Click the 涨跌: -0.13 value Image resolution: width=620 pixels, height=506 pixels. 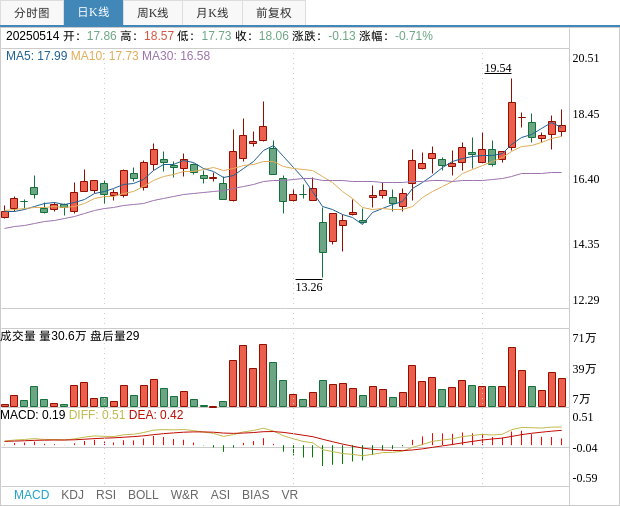324,36
